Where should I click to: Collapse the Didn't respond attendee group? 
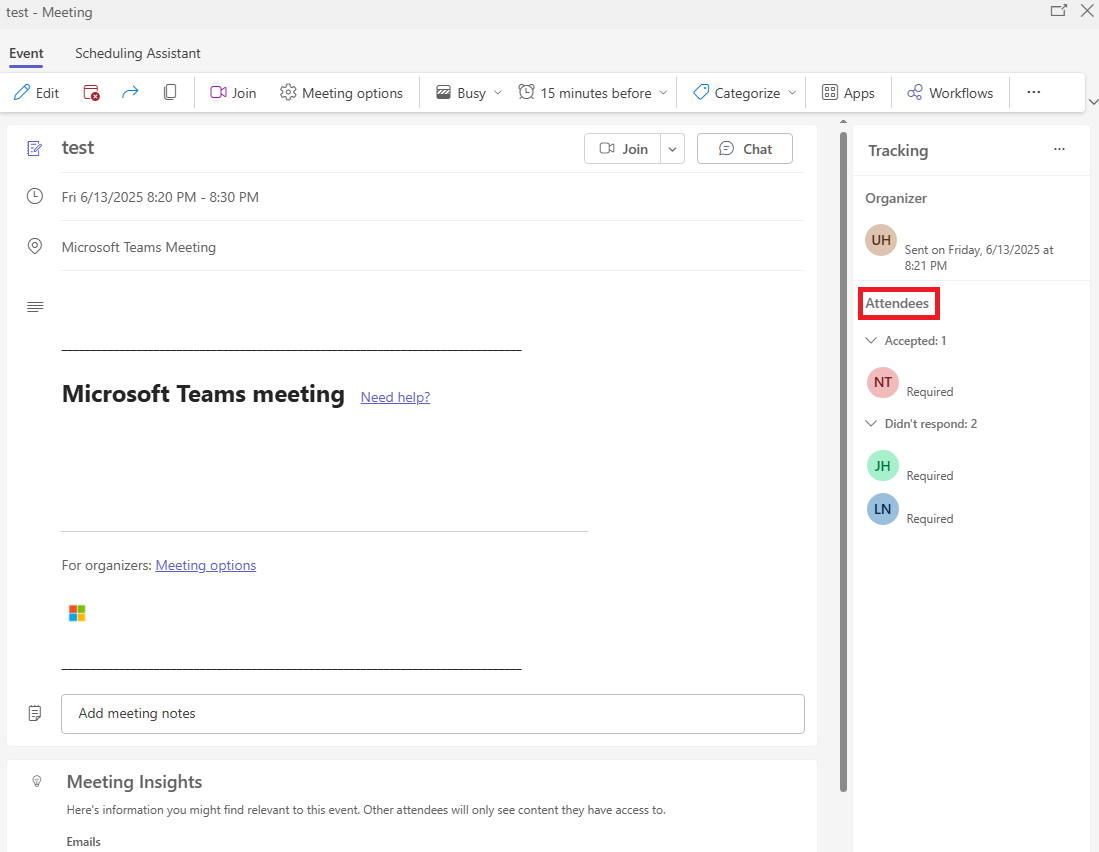click(871, 423)
